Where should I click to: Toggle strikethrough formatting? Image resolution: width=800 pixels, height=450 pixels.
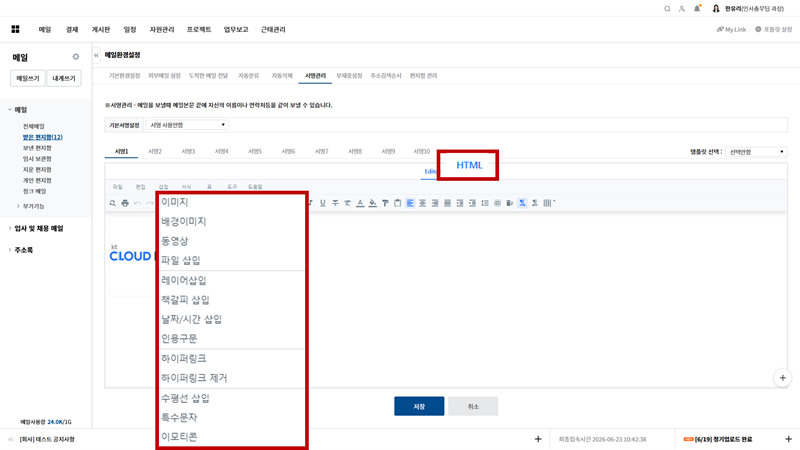coord(335,203)
